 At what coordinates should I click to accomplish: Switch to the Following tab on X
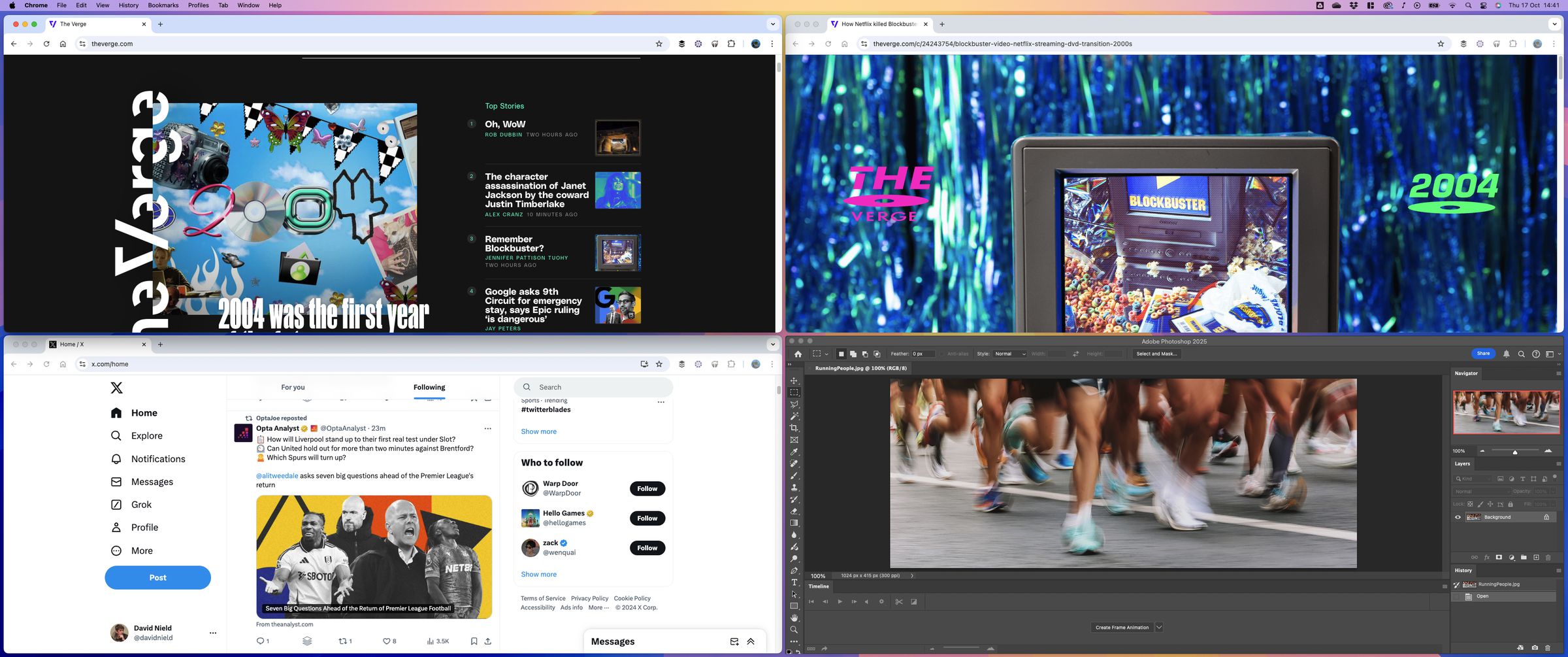pos(429,387)
